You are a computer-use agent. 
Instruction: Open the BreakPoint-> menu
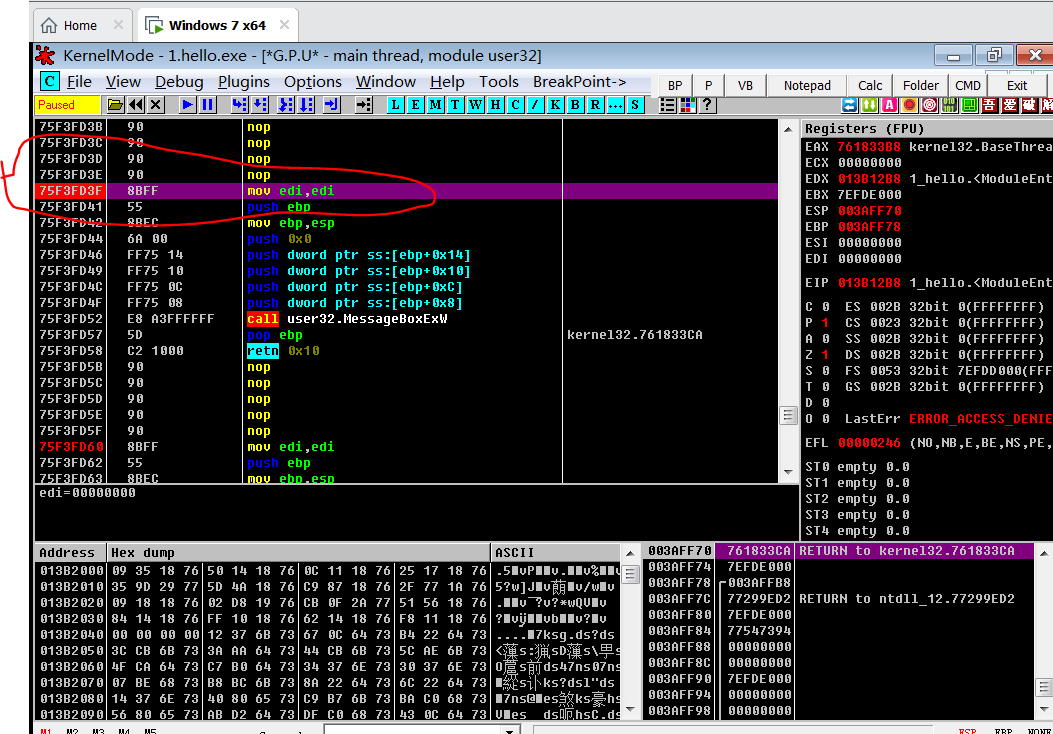[x=580, y=82]
